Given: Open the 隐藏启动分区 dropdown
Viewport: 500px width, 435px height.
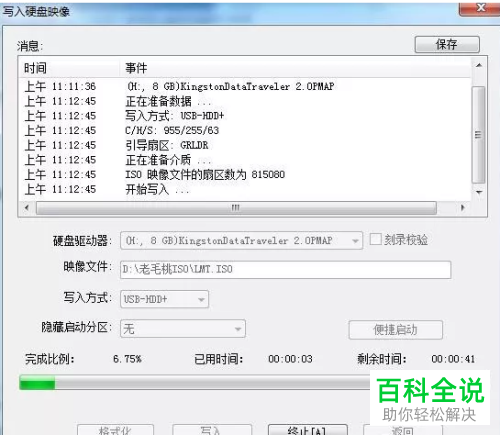Looking at the screenshot, I should coord(183,329).
